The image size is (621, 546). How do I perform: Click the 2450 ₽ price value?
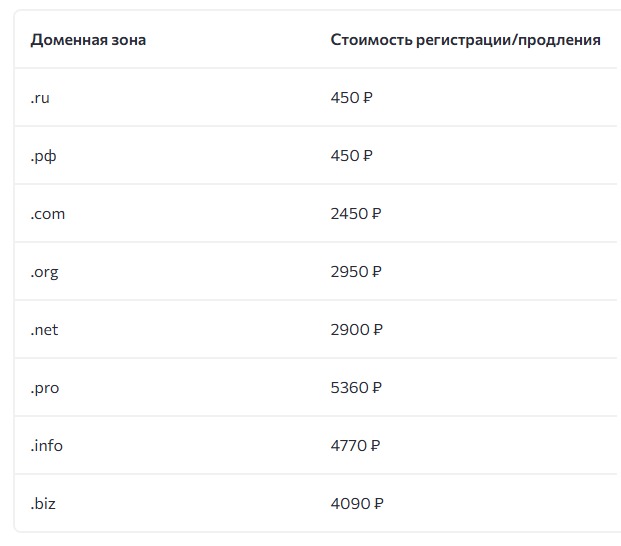point(356,214)
